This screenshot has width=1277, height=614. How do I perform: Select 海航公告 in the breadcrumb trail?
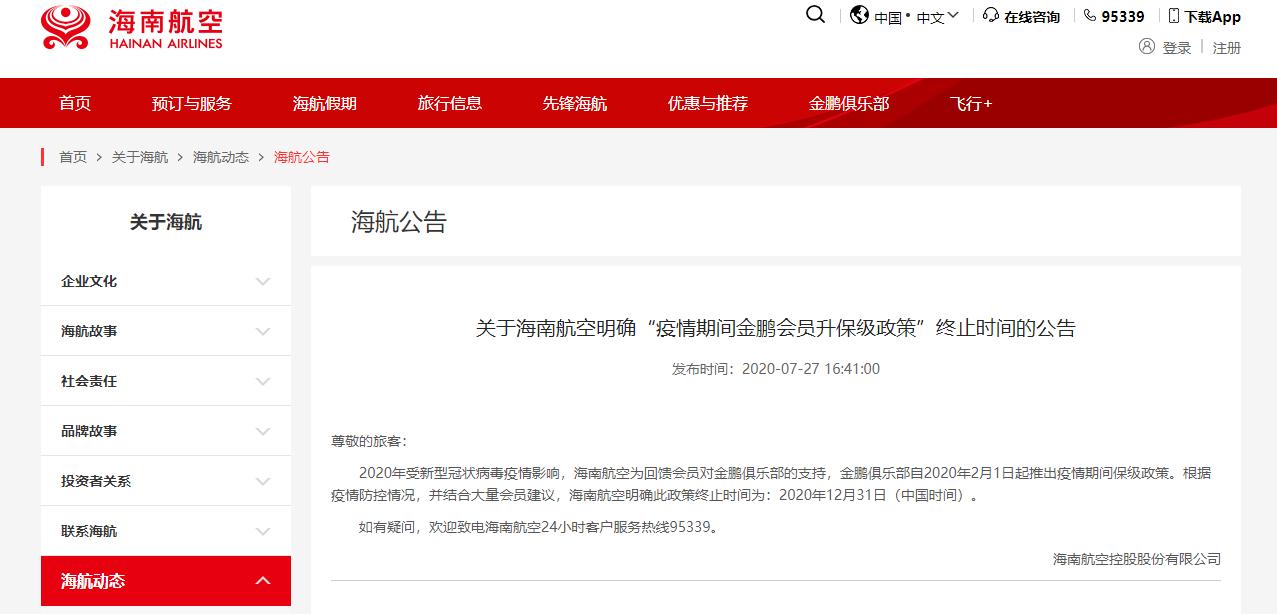[x=303, y=157]
